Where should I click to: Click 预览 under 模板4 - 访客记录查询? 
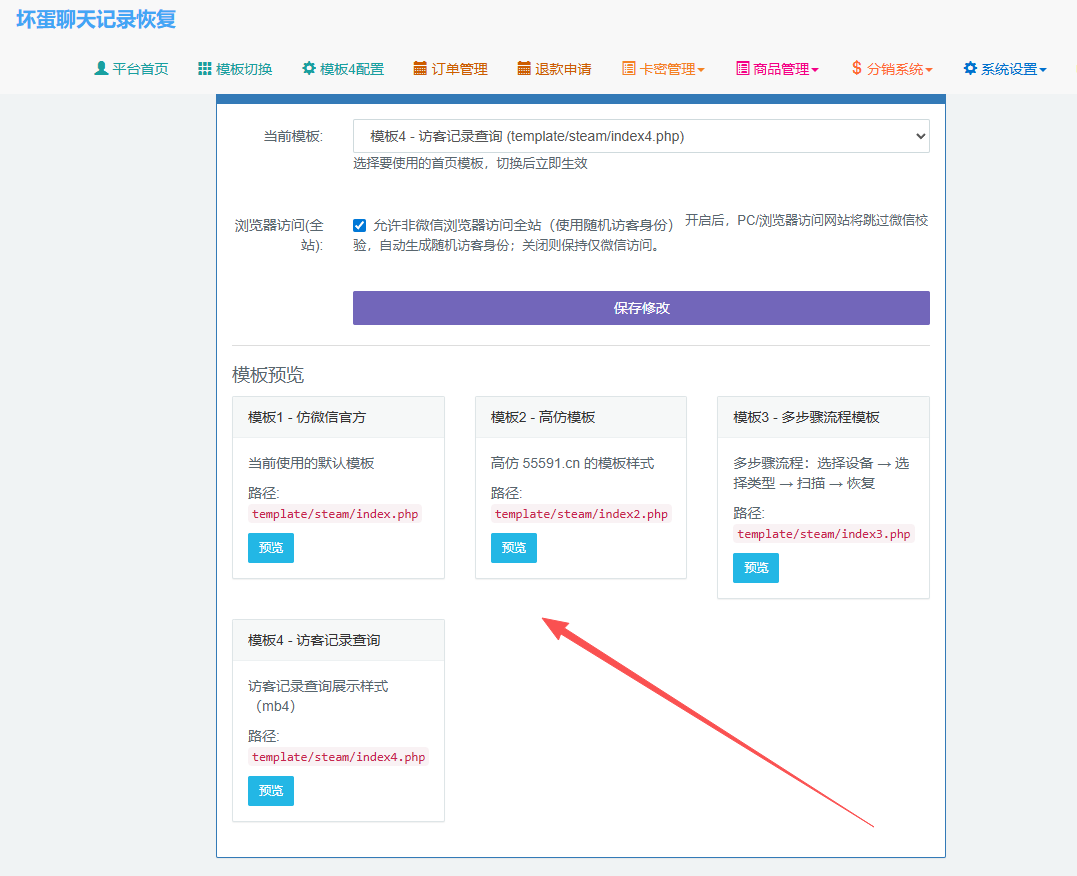[x=270, y=790]
